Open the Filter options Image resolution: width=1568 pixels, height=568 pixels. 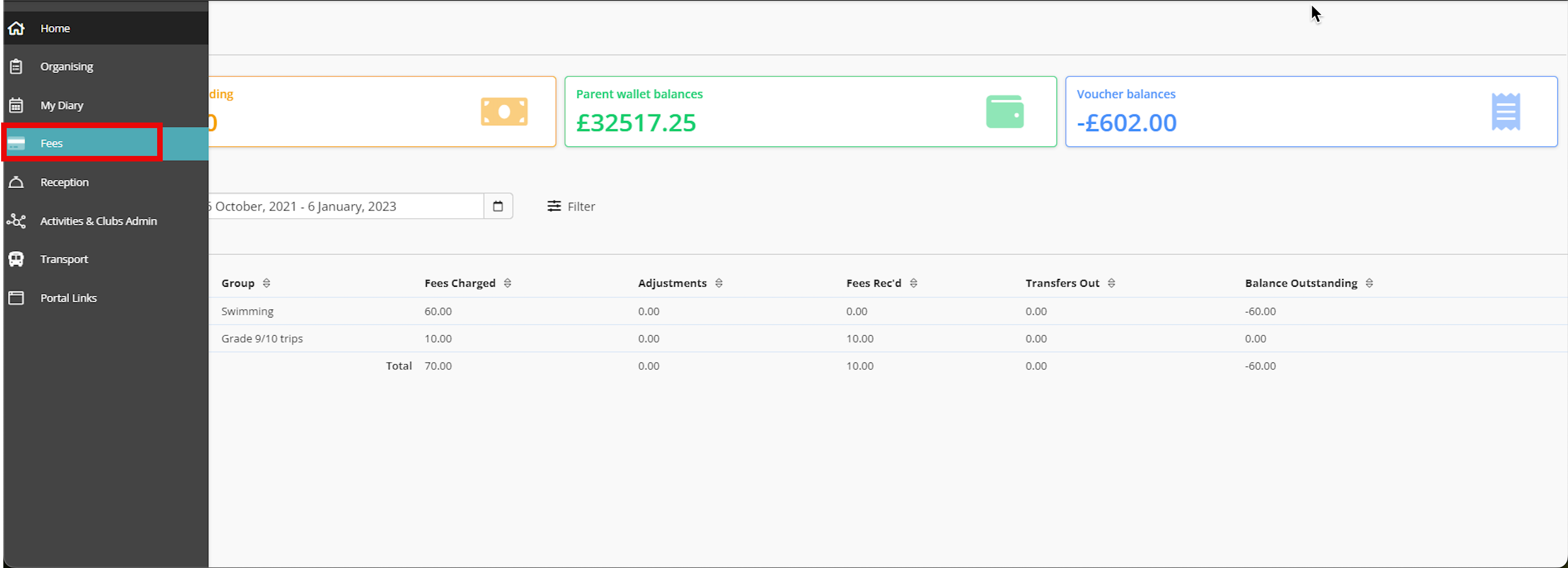coord(571,206)
